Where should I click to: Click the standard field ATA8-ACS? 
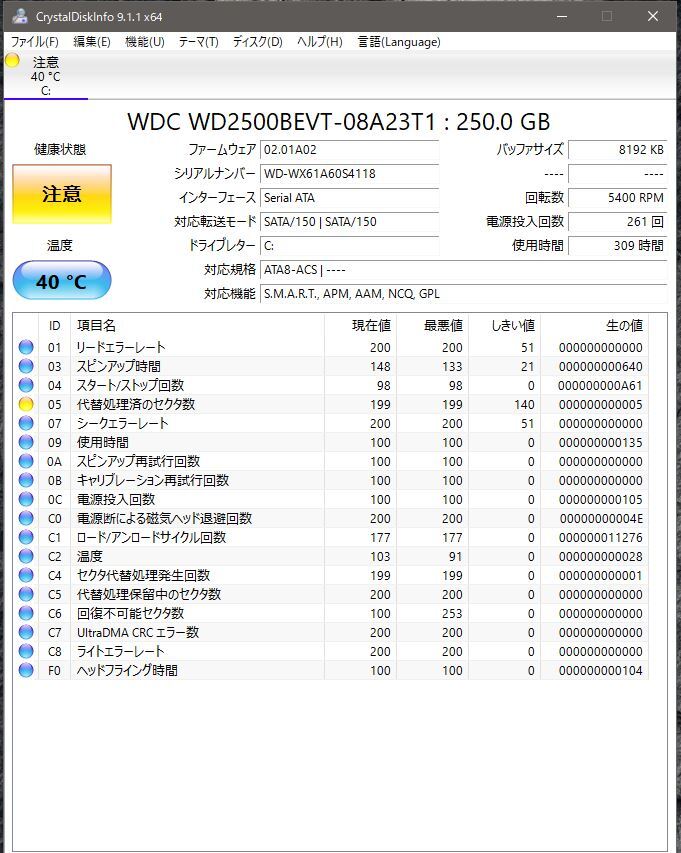463,269
